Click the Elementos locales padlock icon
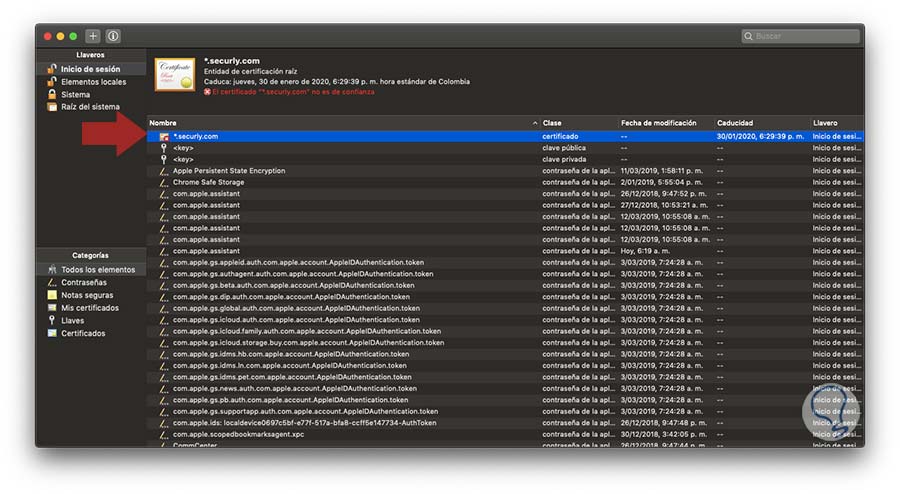900x494 pixels. click(x=52, y=82)
